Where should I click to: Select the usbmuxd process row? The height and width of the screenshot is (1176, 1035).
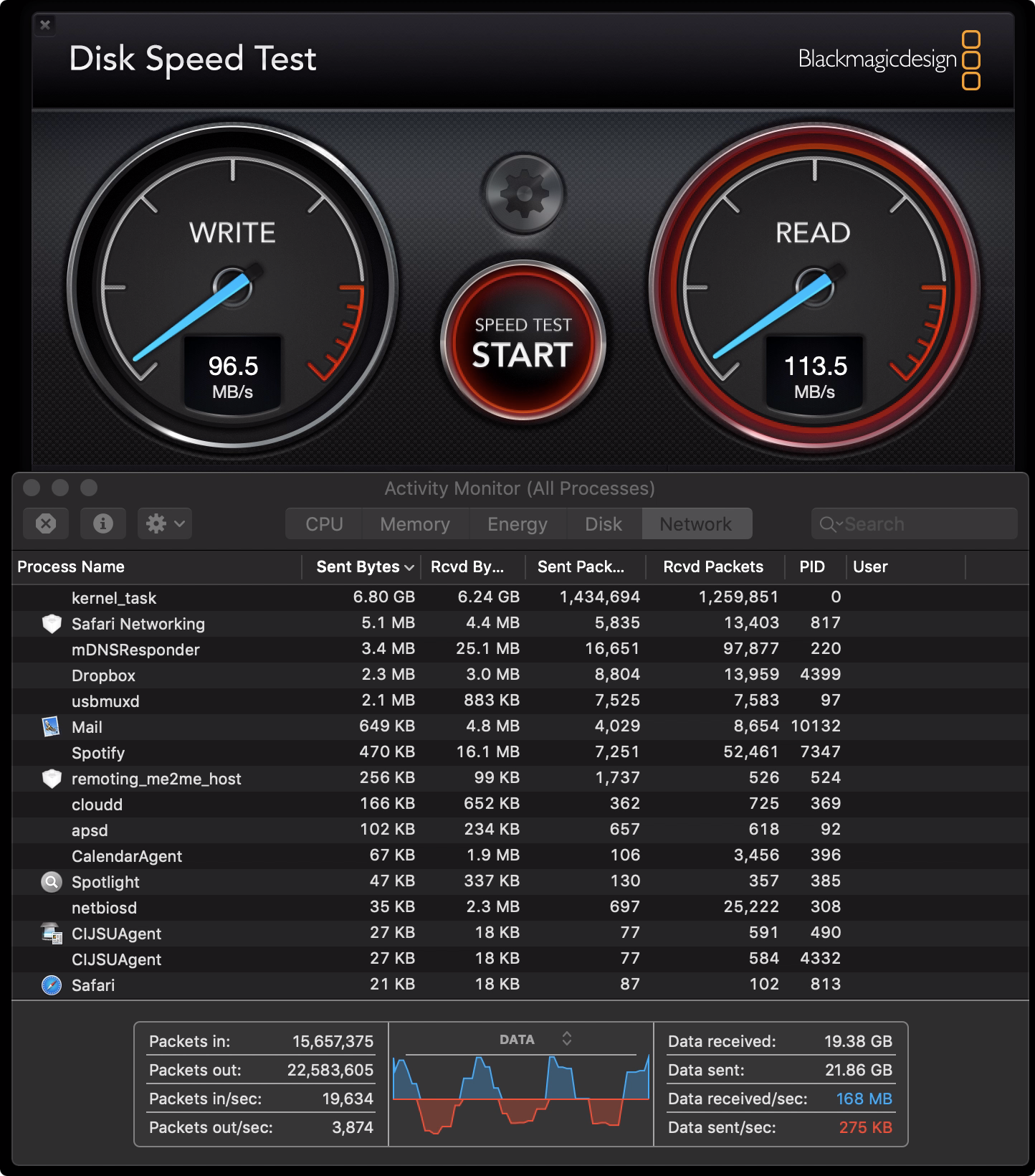coord(520,701)
